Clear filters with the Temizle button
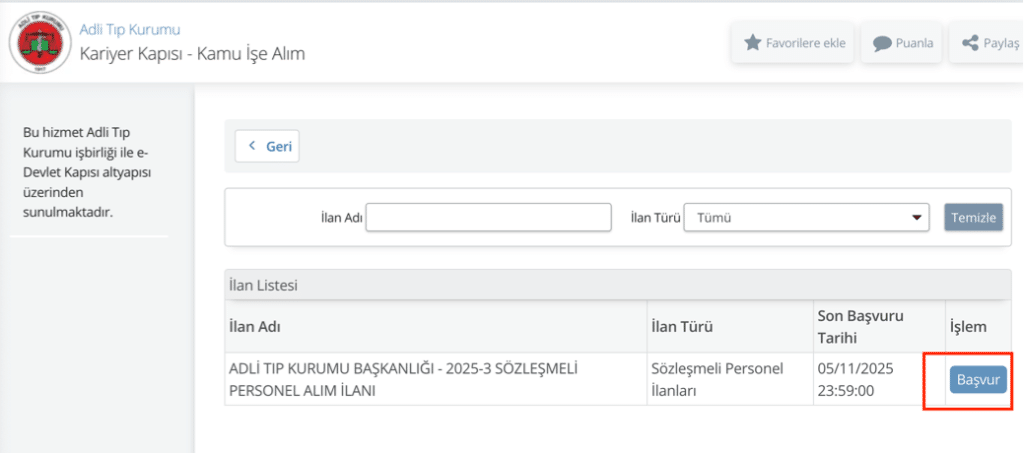The width and height of the screenshot is (1024, 453). 973,217
